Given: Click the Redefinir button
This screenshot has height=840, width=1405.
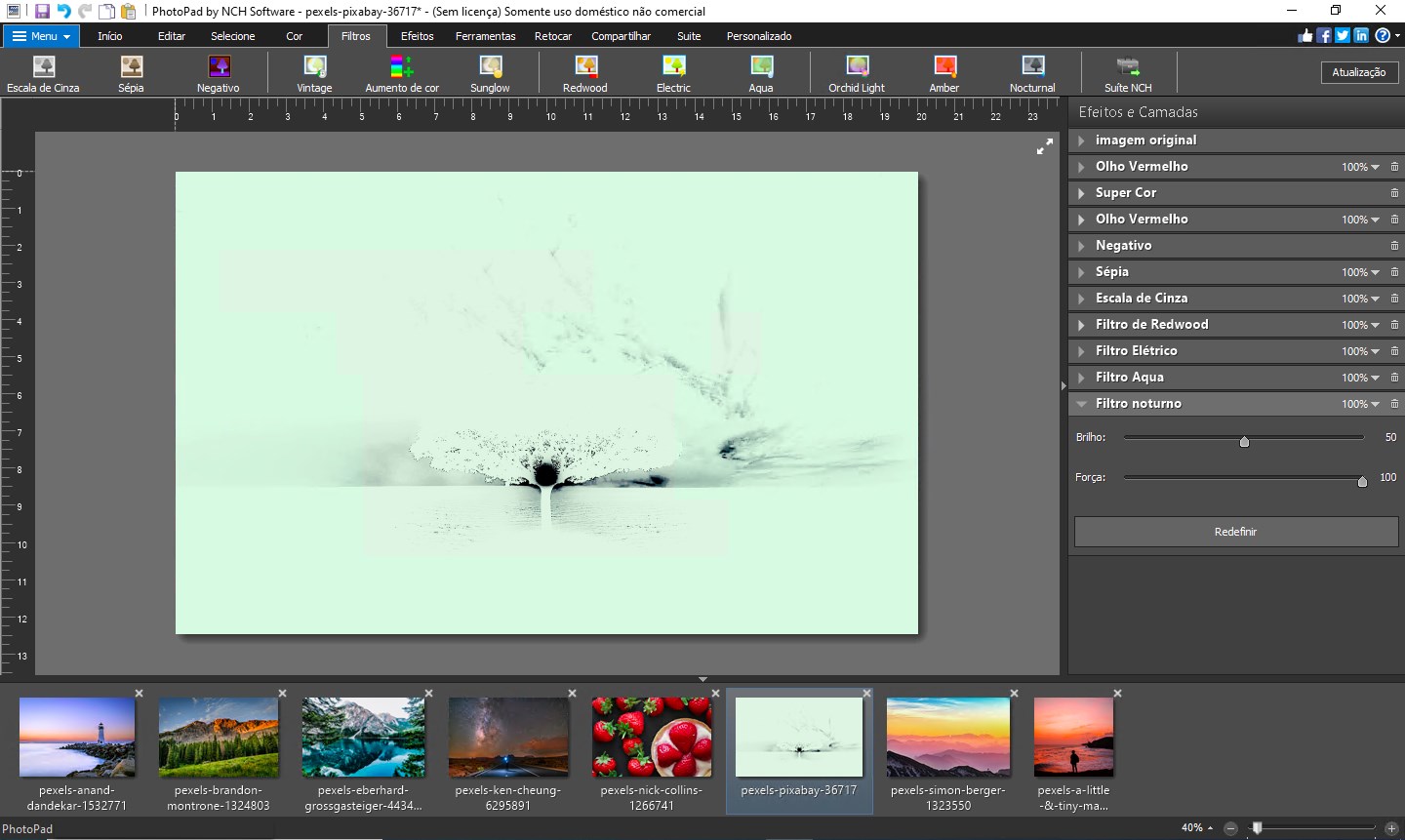Looking at the screenshot, I should 1236,532.
